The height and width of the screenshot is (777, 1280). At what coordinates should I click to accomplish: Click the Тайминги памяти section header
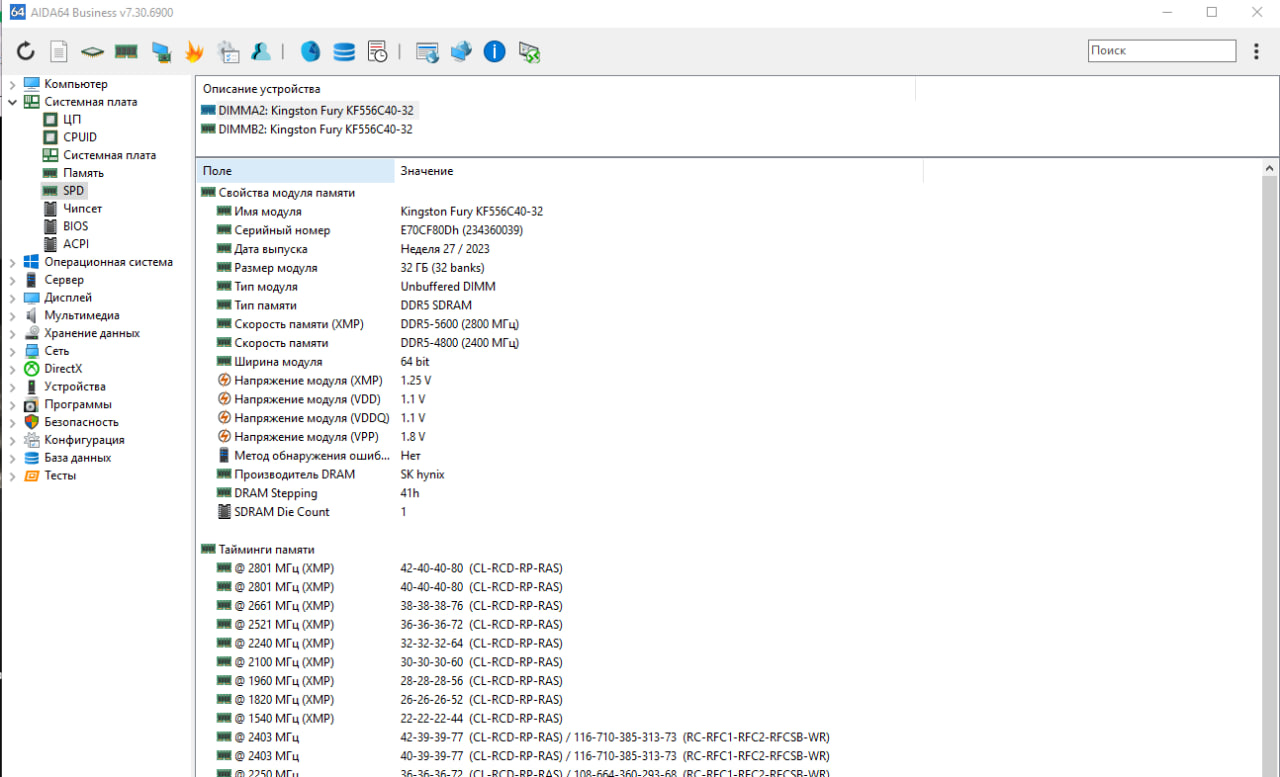coord(258,549)
